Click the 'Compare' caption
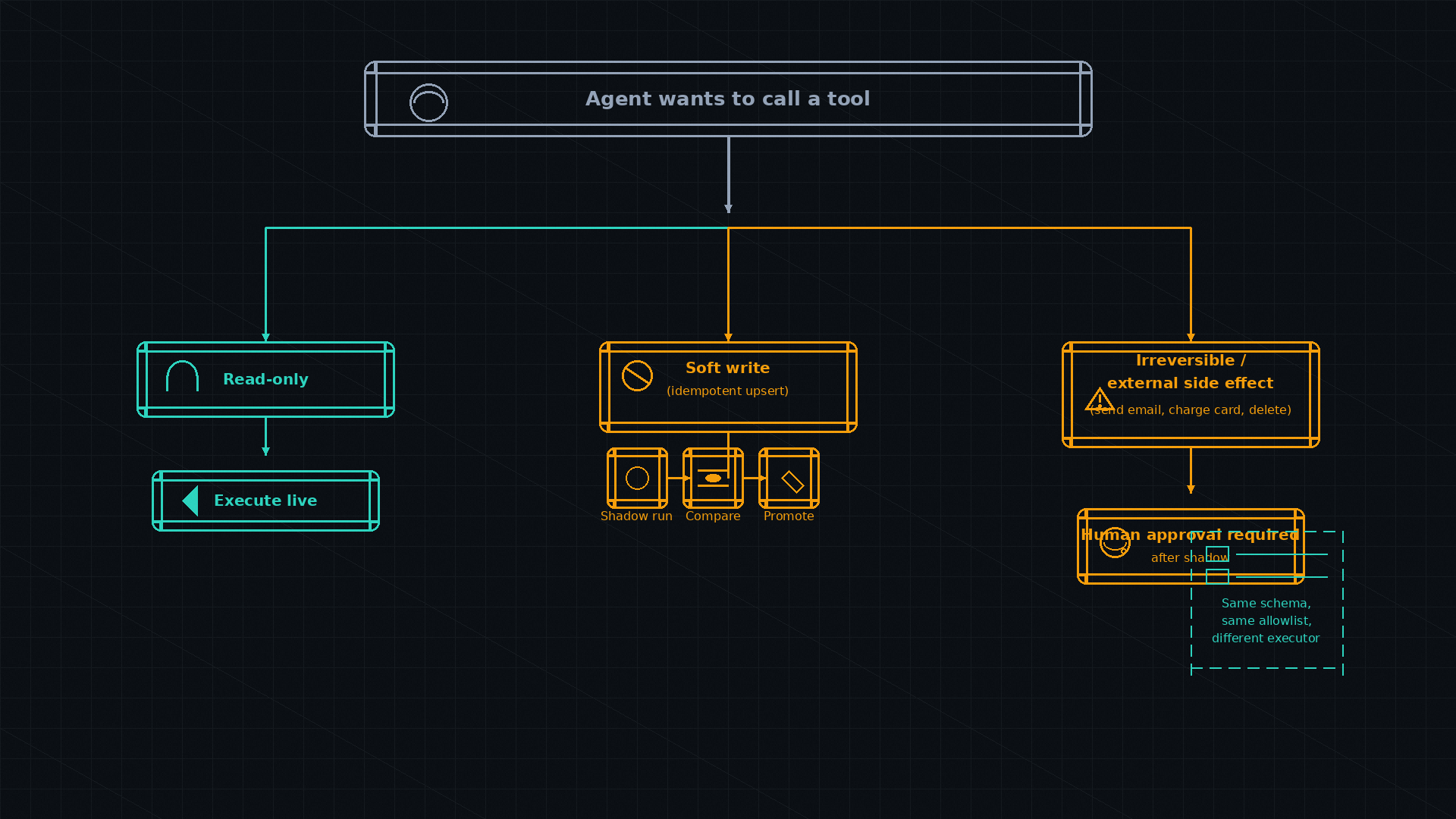The width and height of the screenshot is (1456, 819). (713, 516)
